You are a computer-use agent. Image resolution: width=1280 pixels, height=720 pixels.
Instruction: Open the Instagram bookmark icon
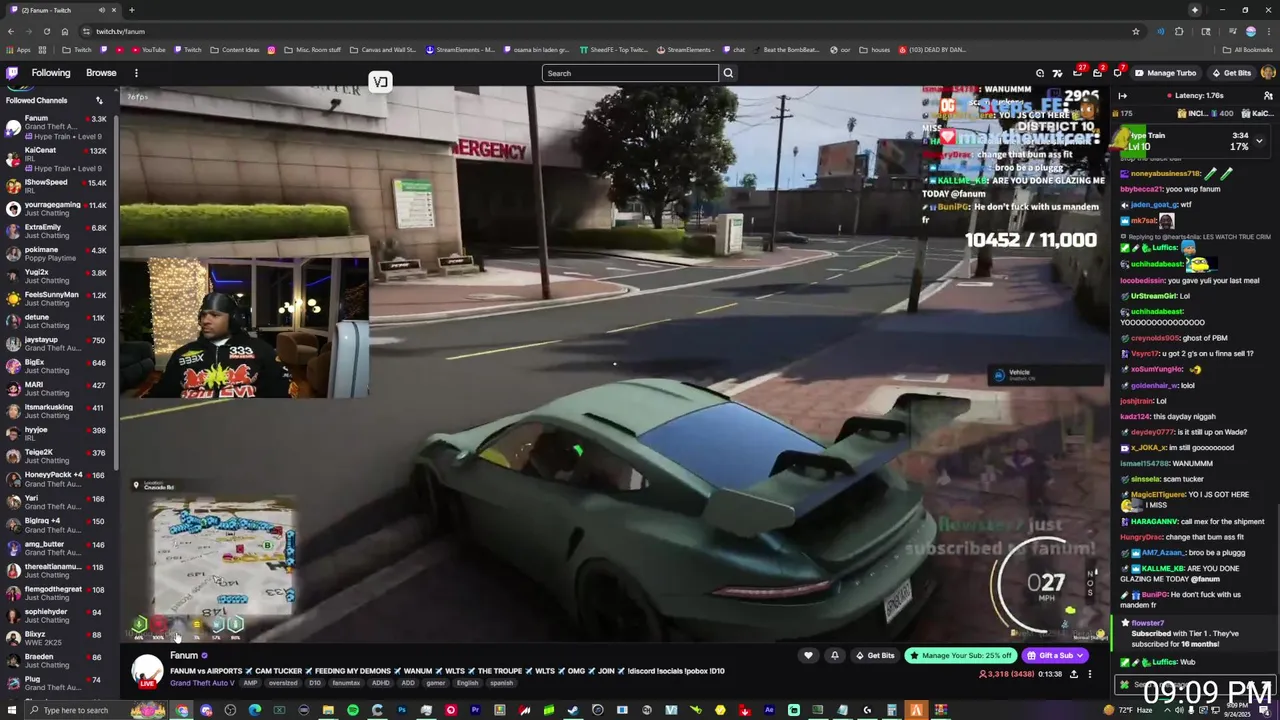pyautogui.click(x=271, y=50)
